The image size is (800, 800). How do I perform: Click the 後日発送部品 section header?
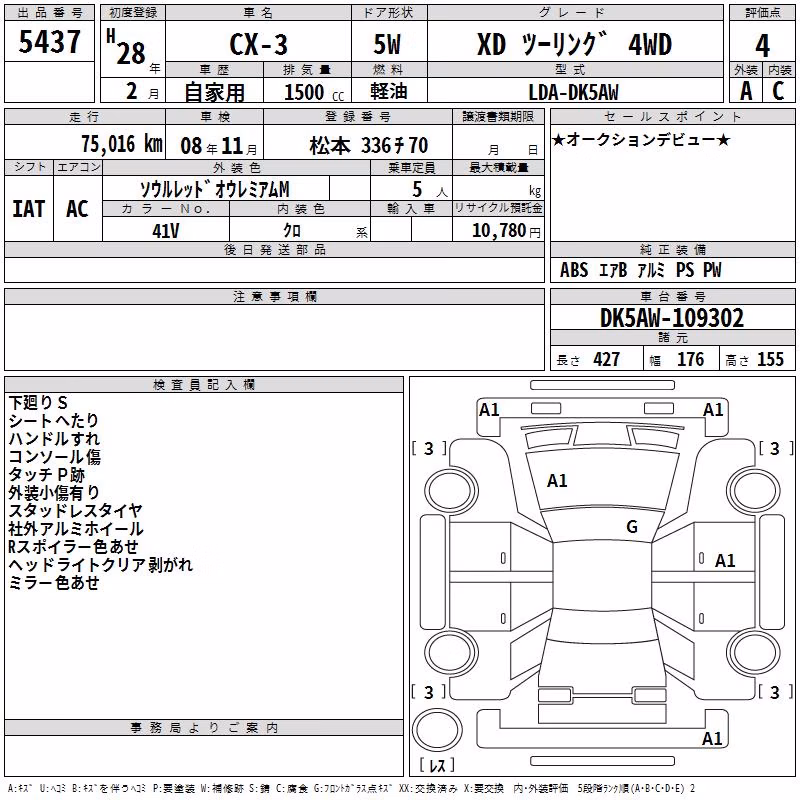tap(275, 249)
